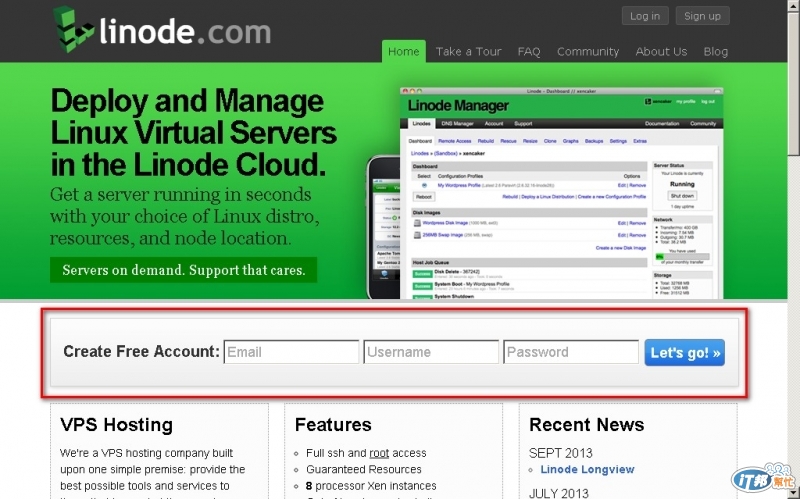Image resolution: width=800 pixels, height=499 pixels.
Task: Click the Let's go! button
Action: tap(684, 353)
